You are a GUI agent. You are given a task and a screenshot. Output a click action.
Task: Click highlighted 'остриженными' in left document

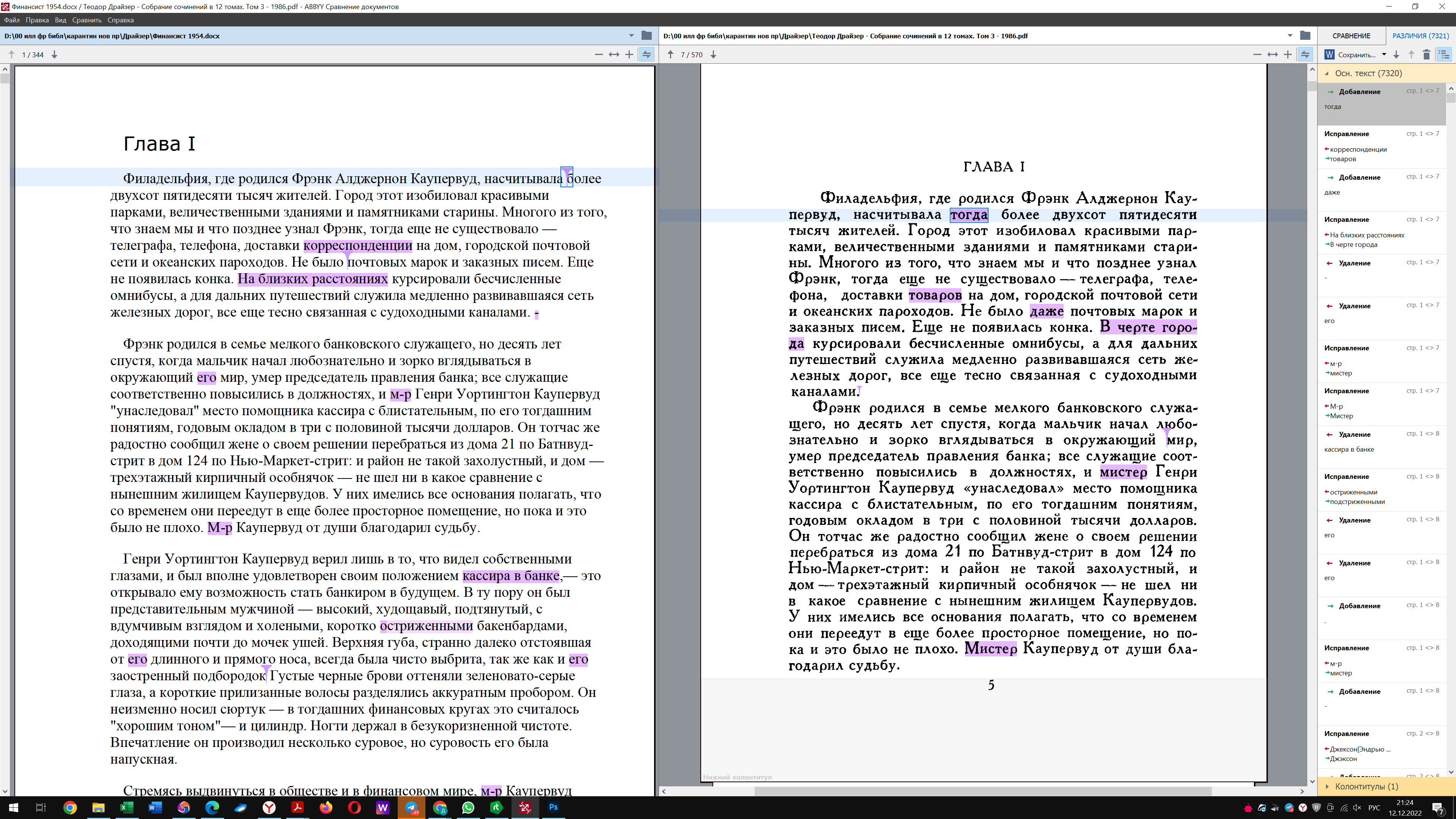coord(426,626)
